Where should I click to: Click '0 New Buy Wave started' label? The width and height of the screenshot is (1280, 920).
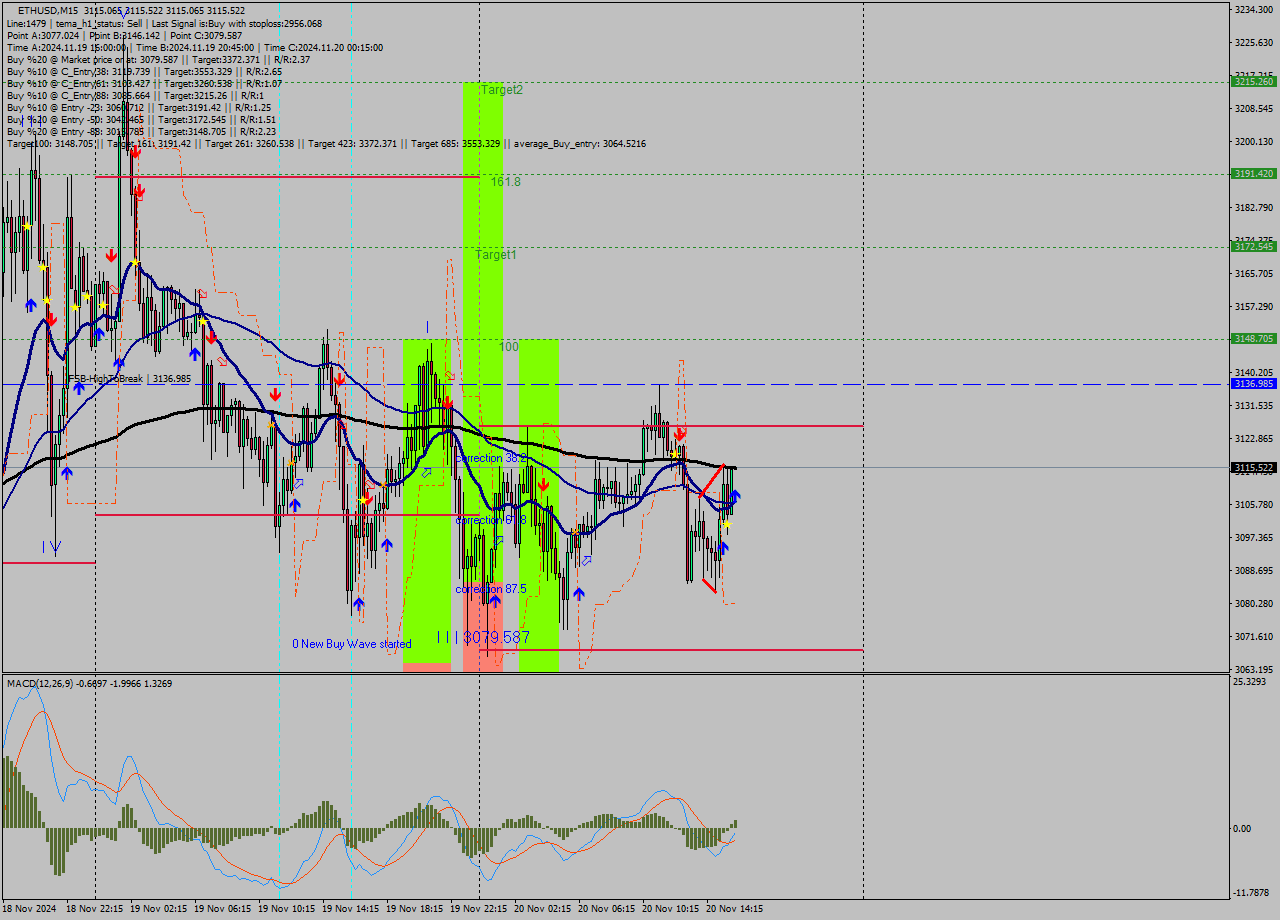click(x=352, y=644)
